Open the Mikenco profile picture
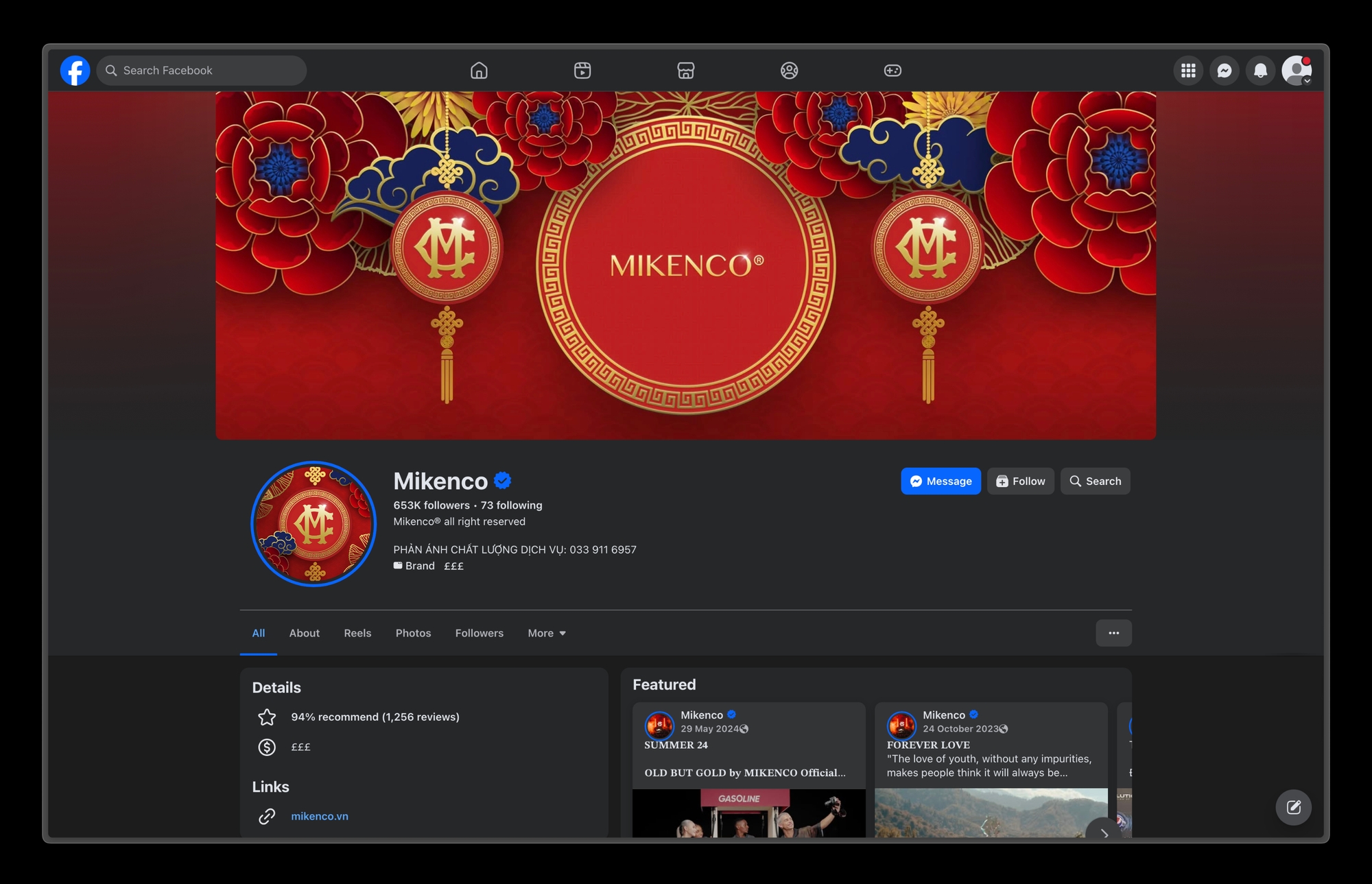1372x884 pixels. point(314,524)
